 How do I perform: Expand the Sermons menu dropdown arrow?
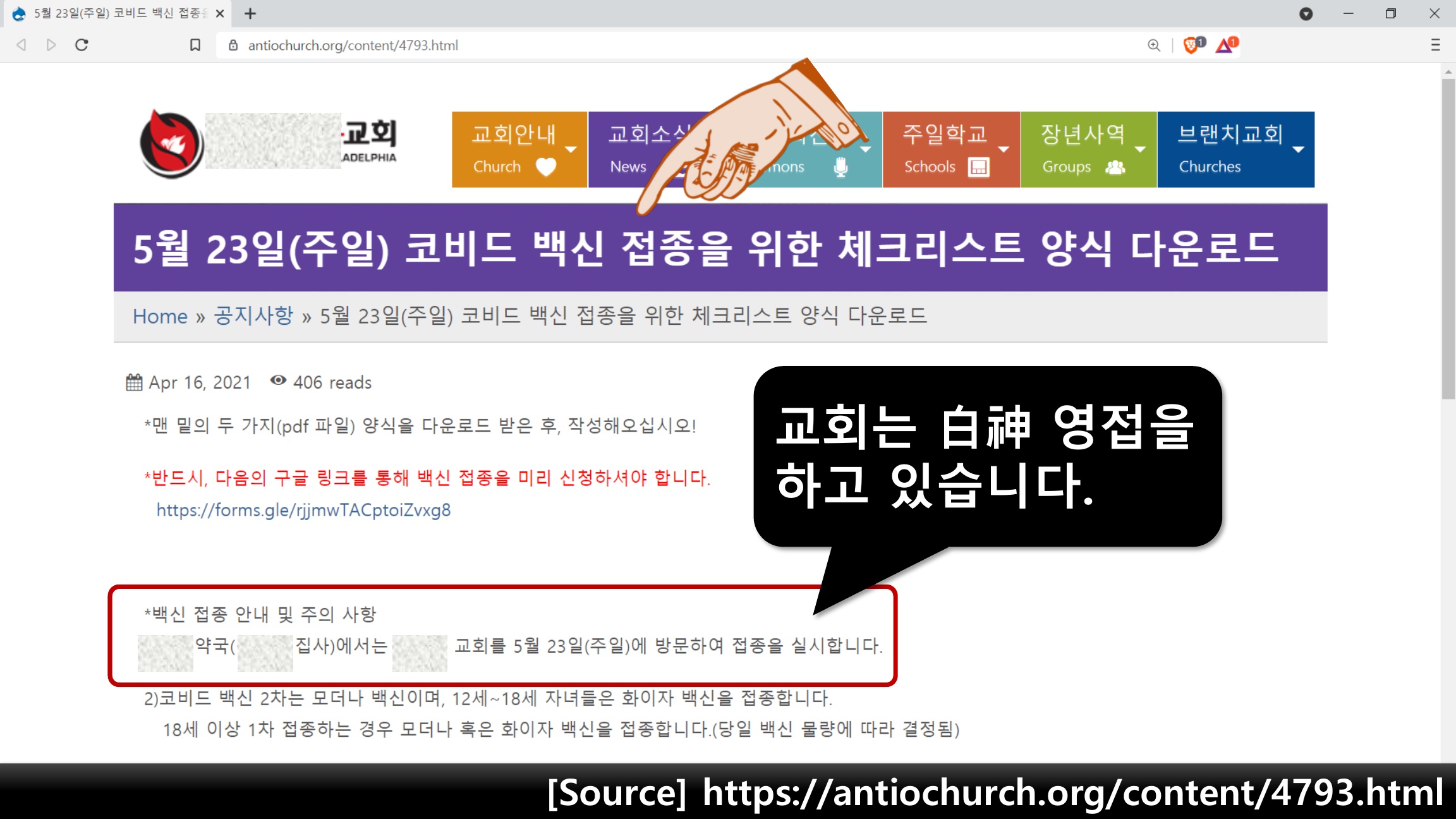coord(866,150)
